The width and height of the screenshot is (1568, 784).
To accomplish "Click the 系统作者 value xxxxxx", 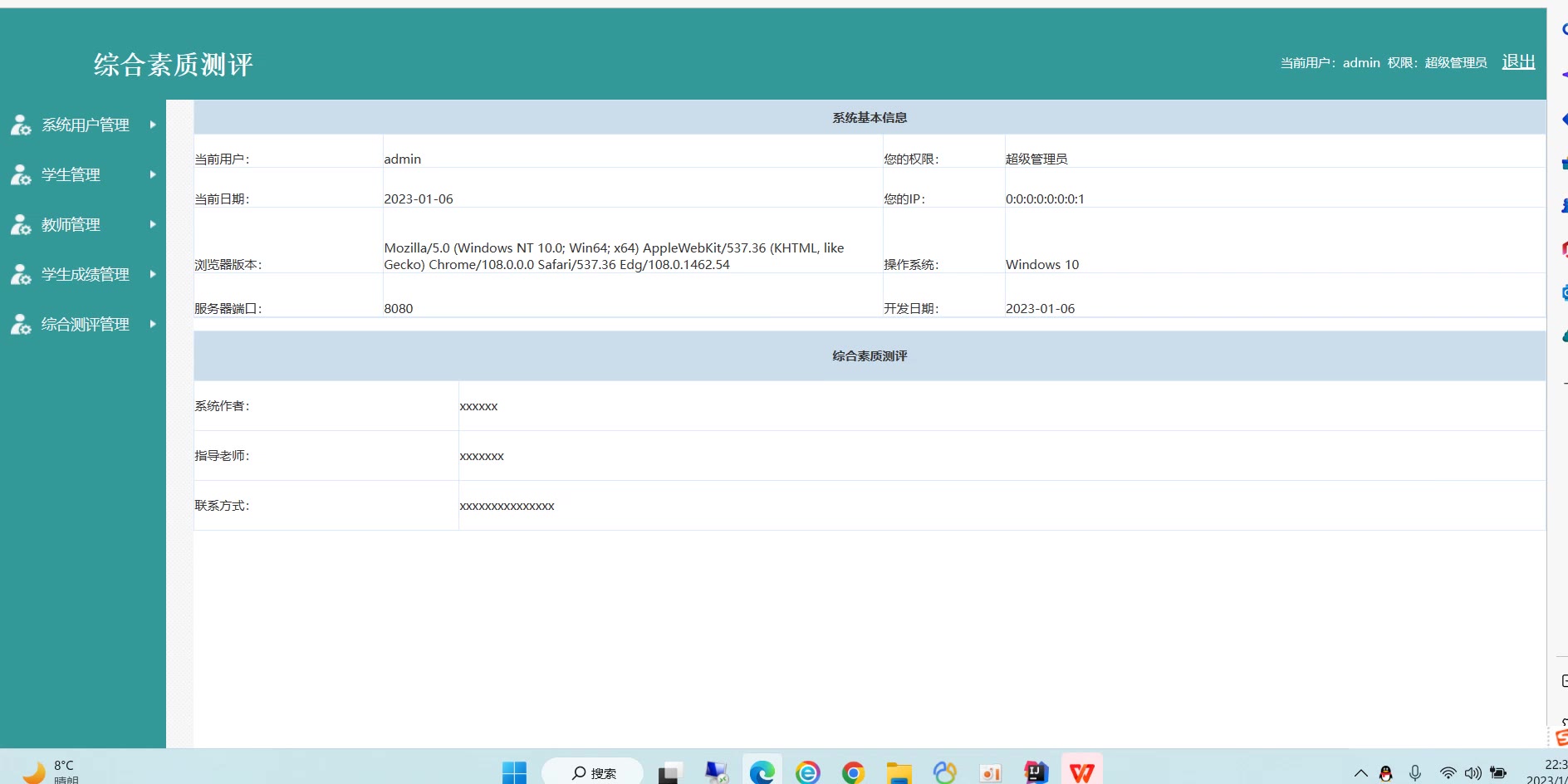I will 478,406.
